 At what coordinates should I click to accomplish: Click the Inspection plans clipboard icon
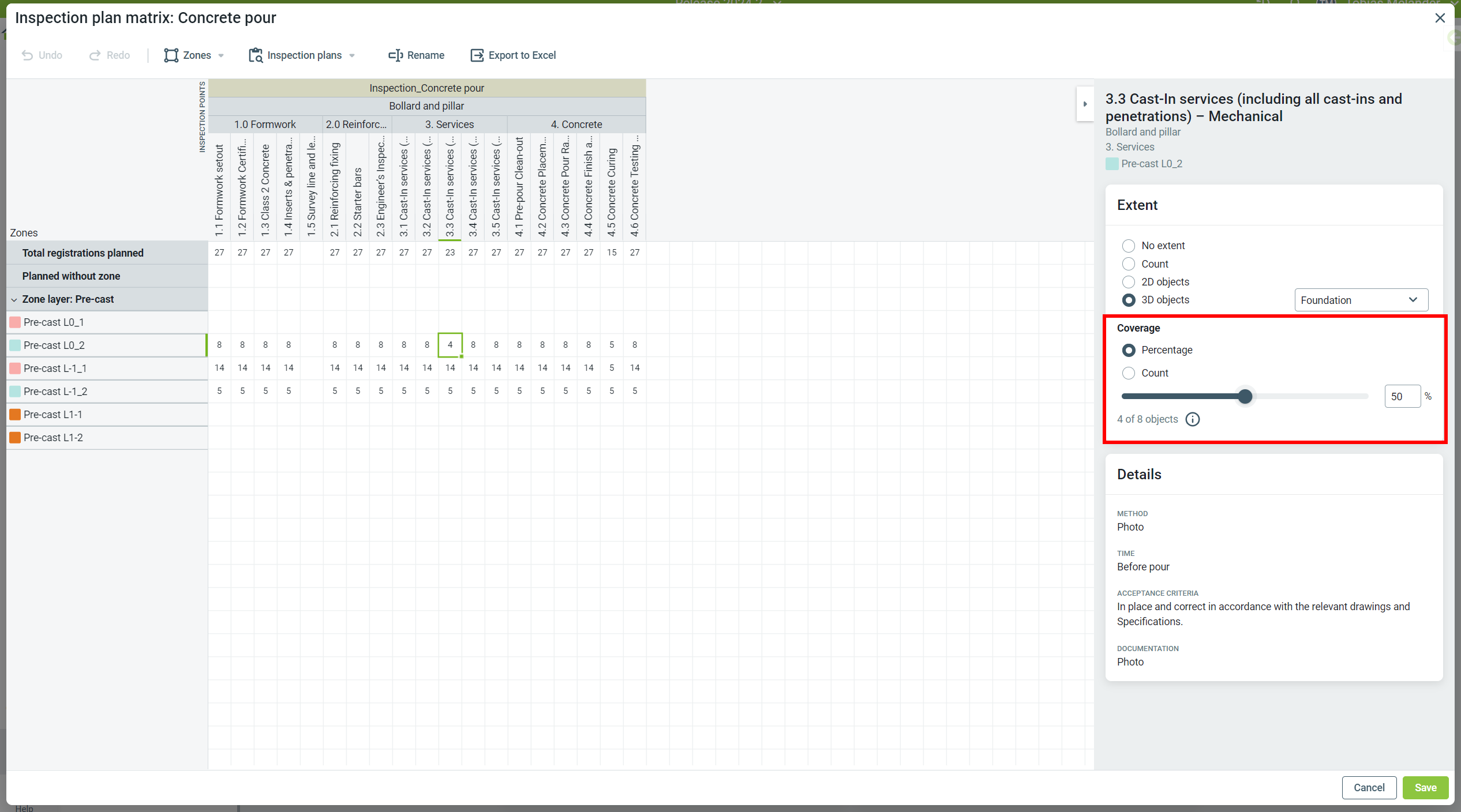(255, 55)
